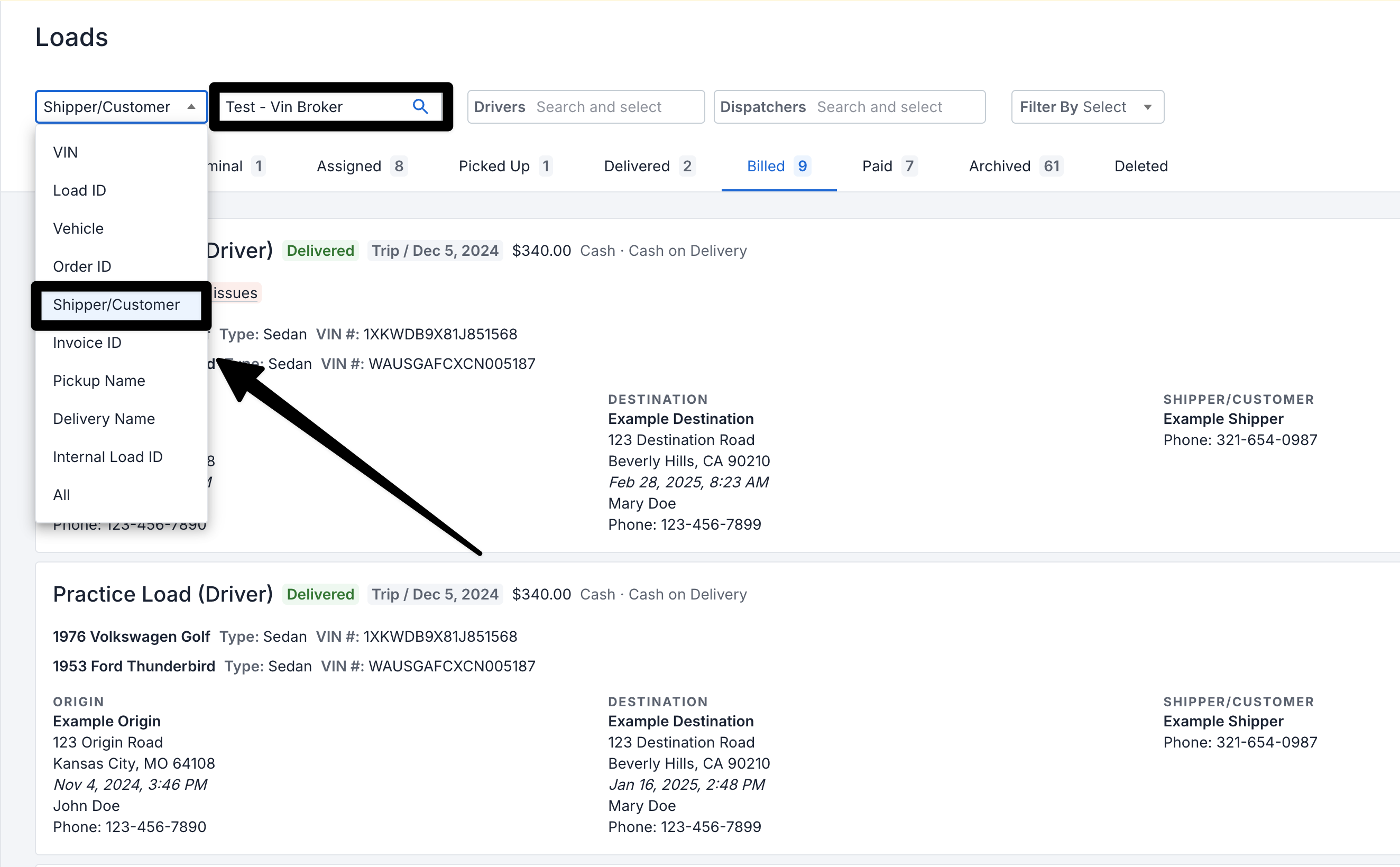Click Example Shipper in second load
Viewport: 1400px width, 867px height.
[x=1223, y=721]
